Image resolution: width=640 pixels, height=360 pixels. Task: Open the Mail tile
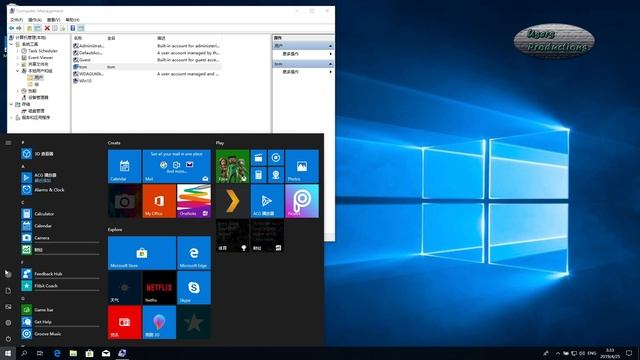coord(177,166)
